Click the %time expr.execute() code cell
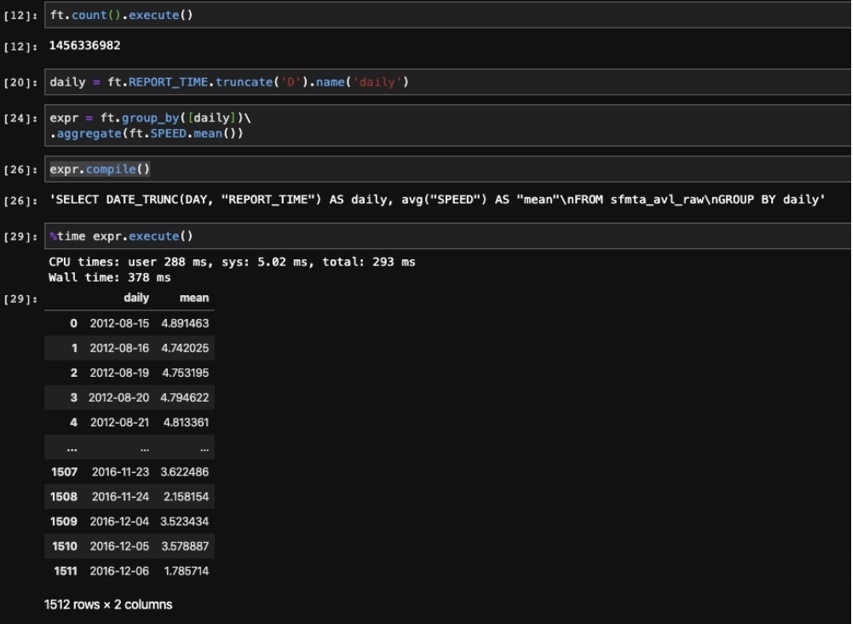 (447, 236)
